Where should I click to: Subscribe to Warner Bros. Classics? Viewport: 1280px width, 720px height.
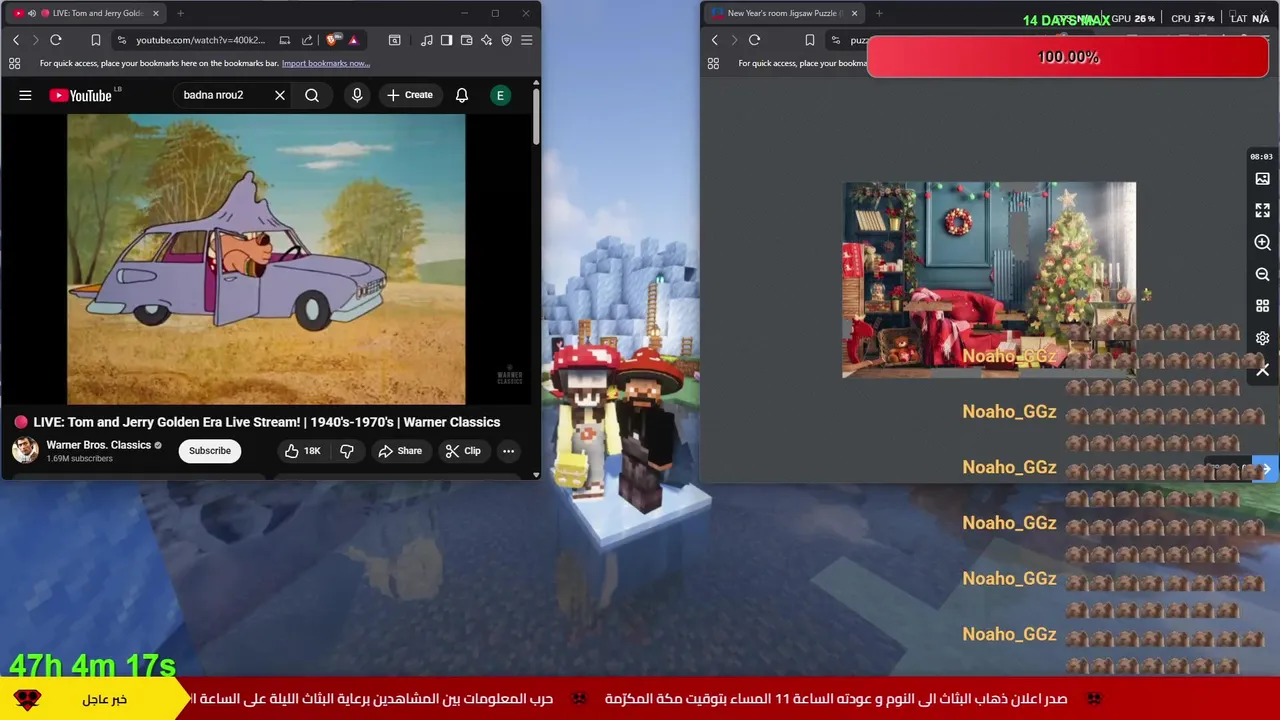click(210, 451)
